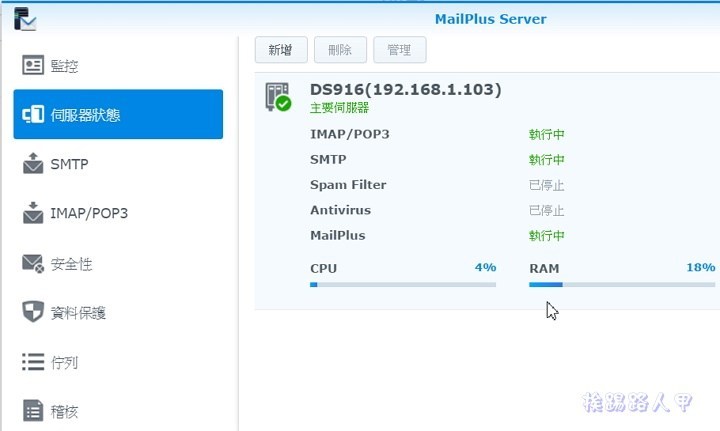The image size is (720, 431).
Task: Click the 安全性 envelope icon in sidebar
Action: tap(33, 263)
